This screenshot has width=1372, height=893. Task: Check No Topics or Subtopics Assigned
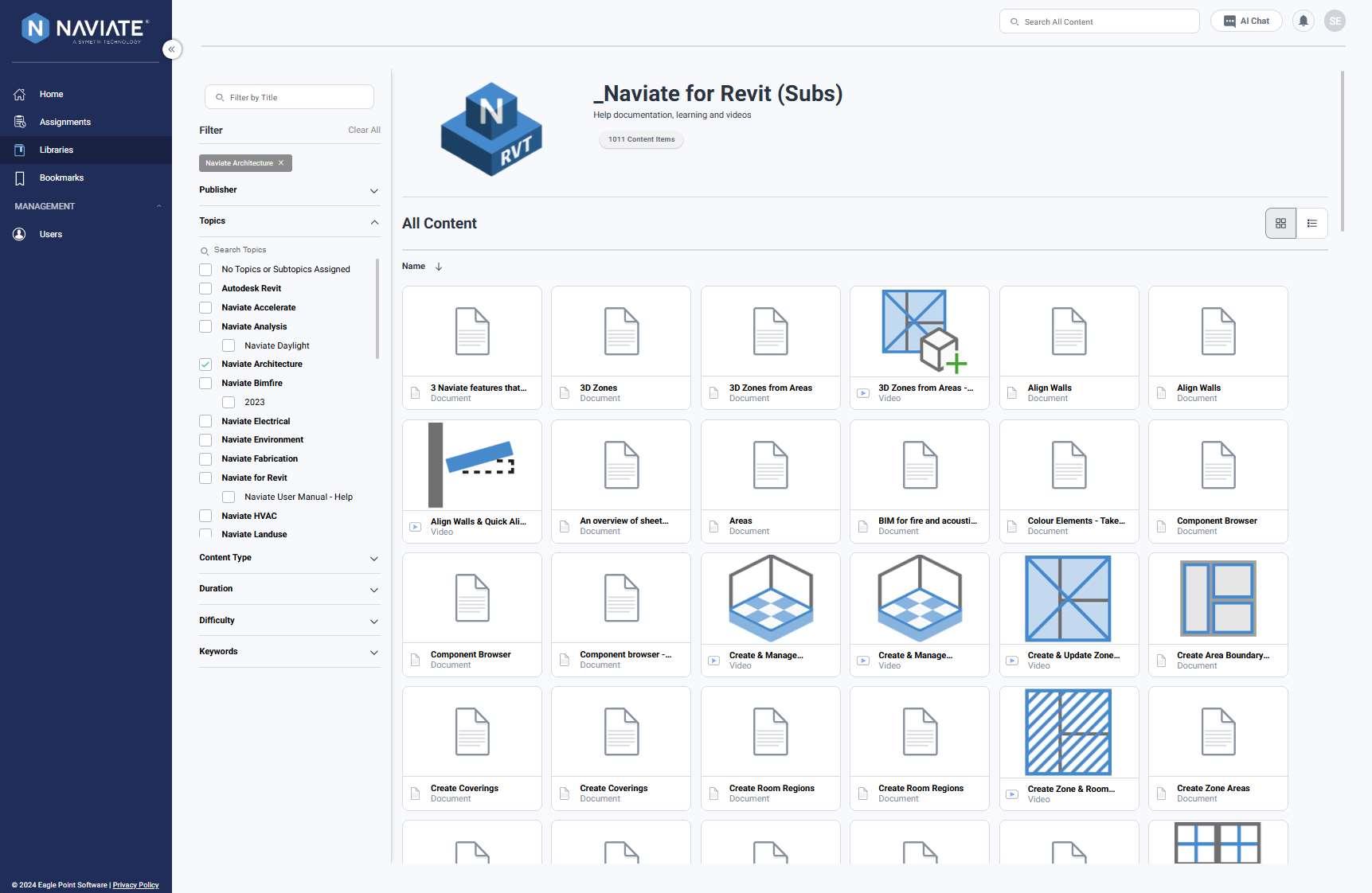205,270
